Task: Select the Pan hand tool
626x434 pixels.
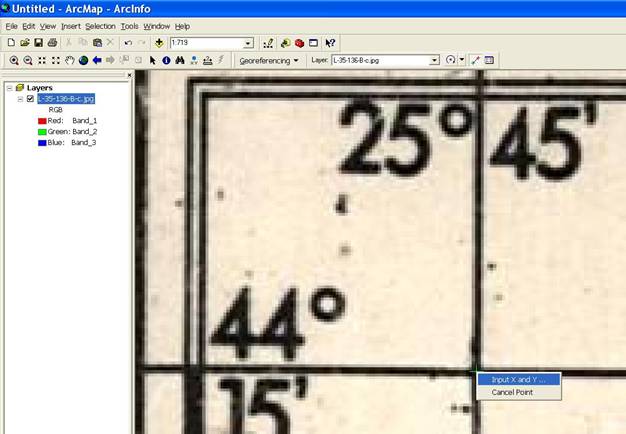Action: (69, 60)
